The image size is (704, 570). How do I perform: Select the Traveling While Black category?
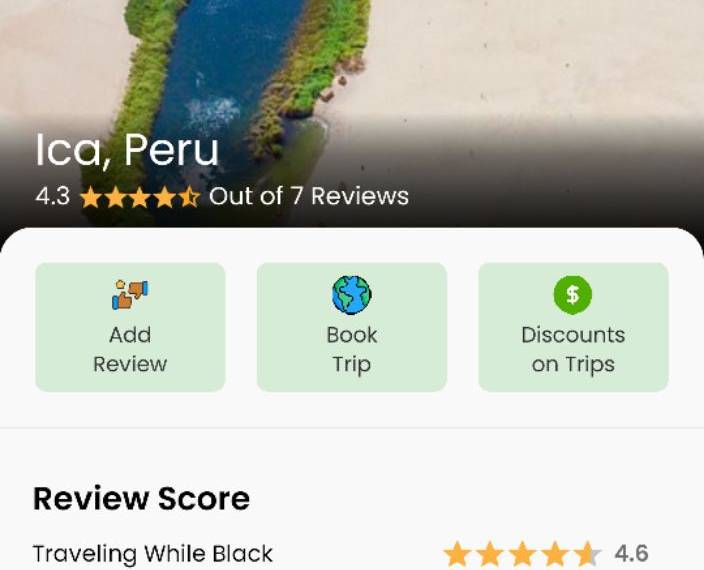click(153, 554)
